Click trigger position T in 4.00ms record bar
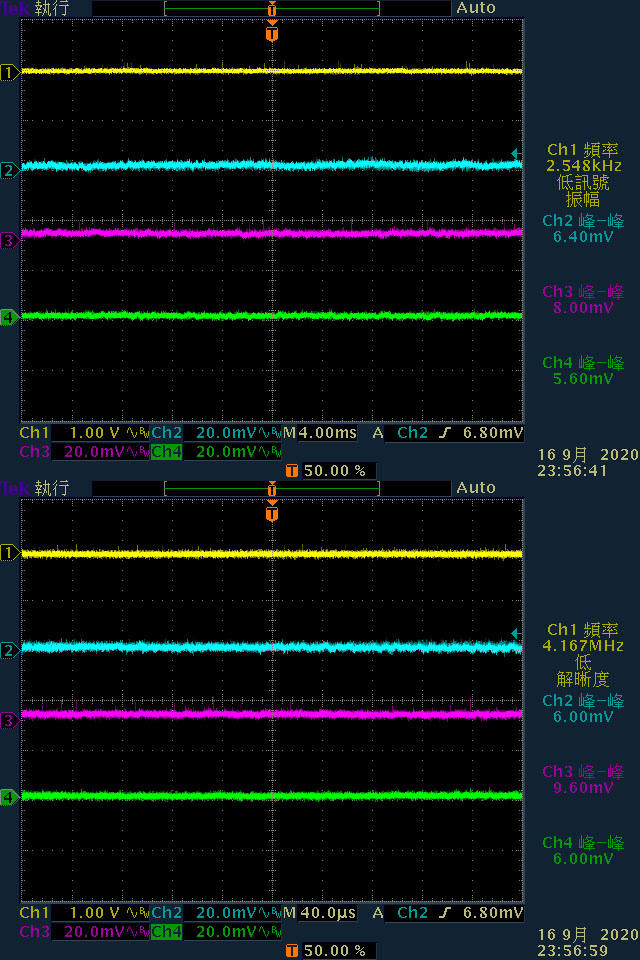Screen dimensions: 640x960 pyautogui.click(x=272, y=9)
